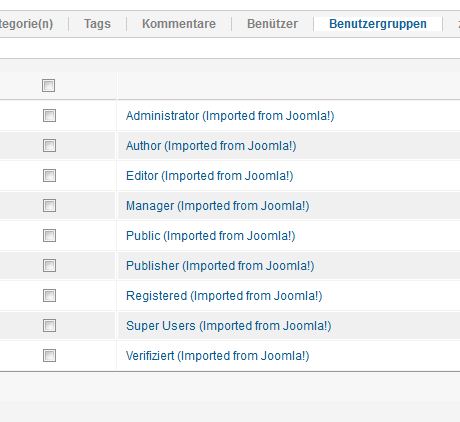The image size is (460, 422).
Task: Select the Verifiziert group checkbox
Action: pos(49,356)
